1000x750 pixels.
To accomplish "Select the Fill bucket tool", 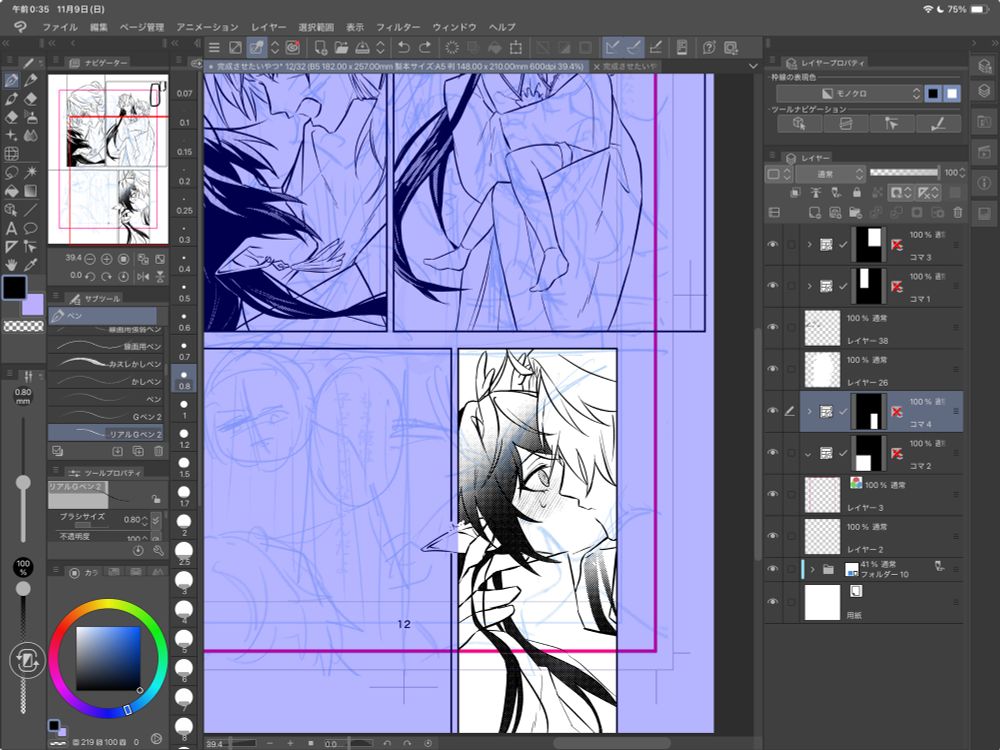I will point(11,191).
